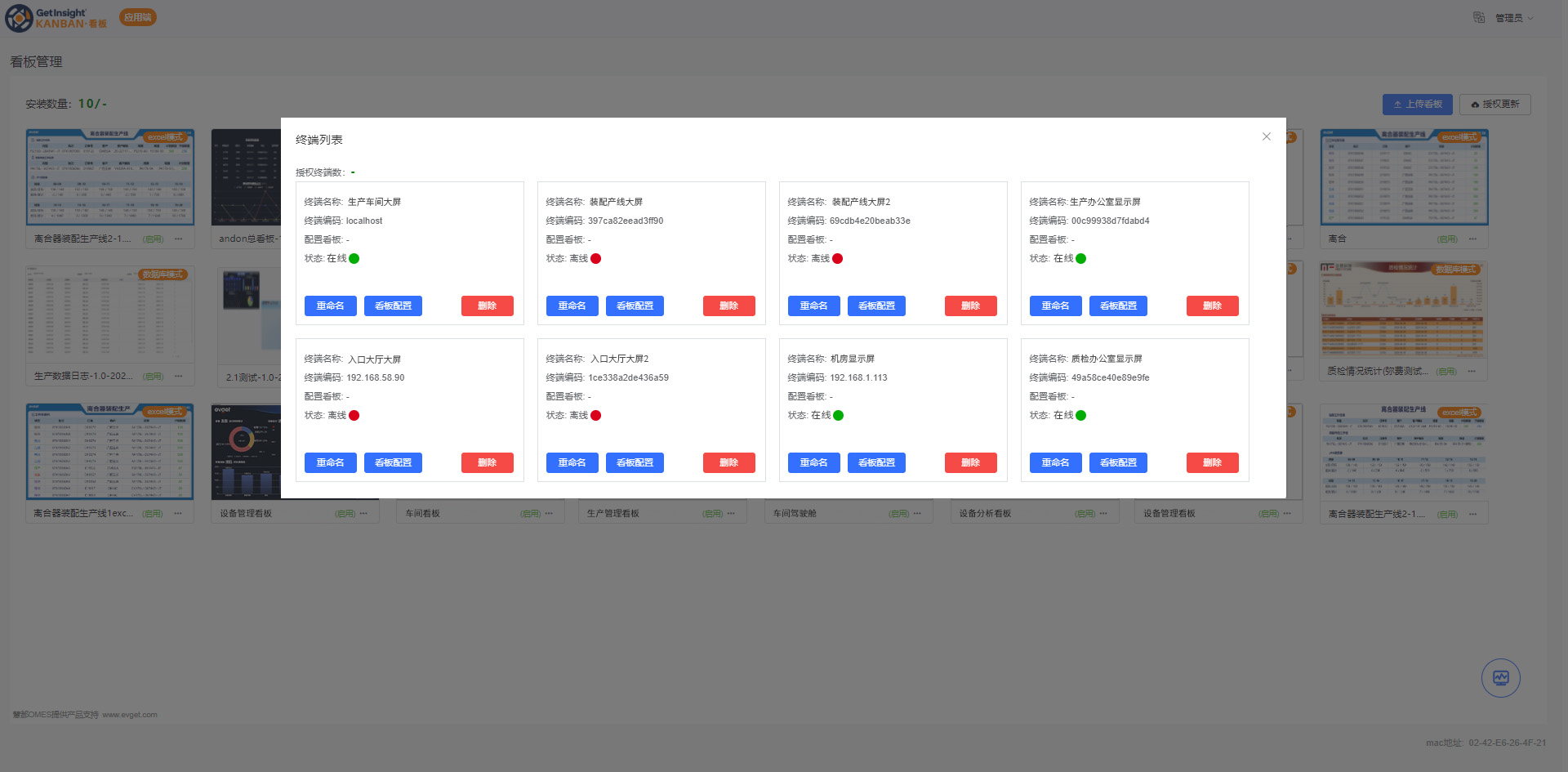
Task: Click the red offline dot for 装配产线大屏
Action: (x=596, y=259)
